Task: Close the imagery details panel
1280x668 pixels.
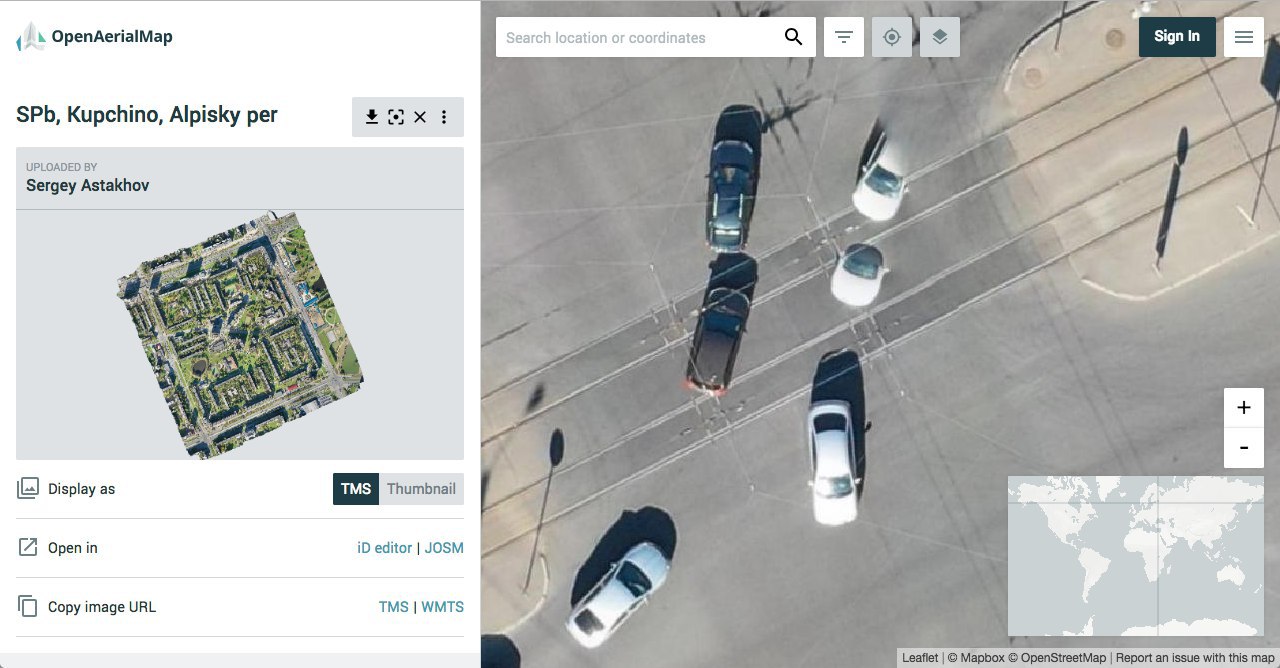Action: [420, 117]
